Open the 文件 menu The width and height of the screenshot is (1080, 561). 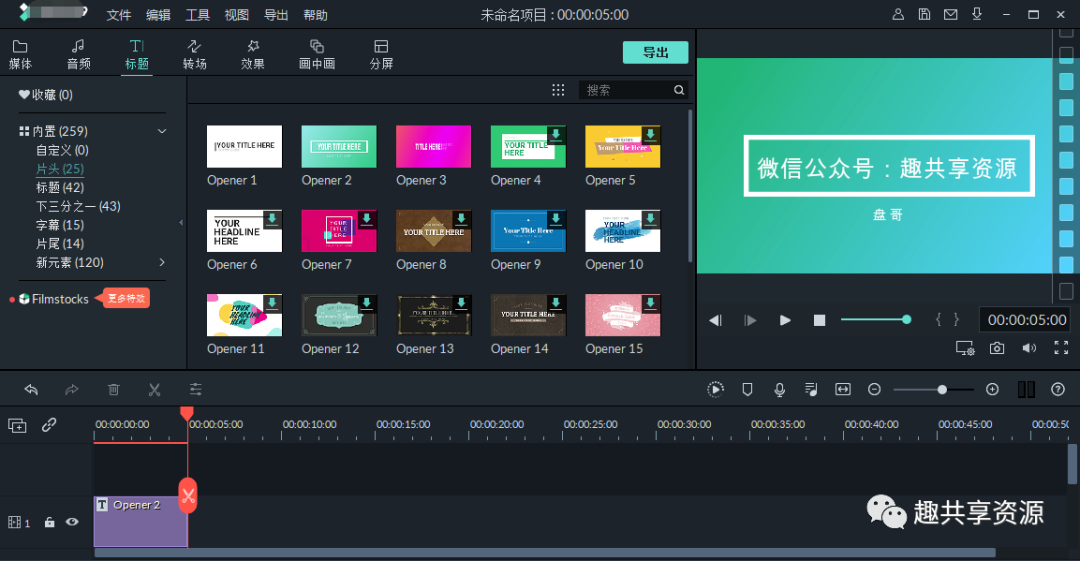118,14
